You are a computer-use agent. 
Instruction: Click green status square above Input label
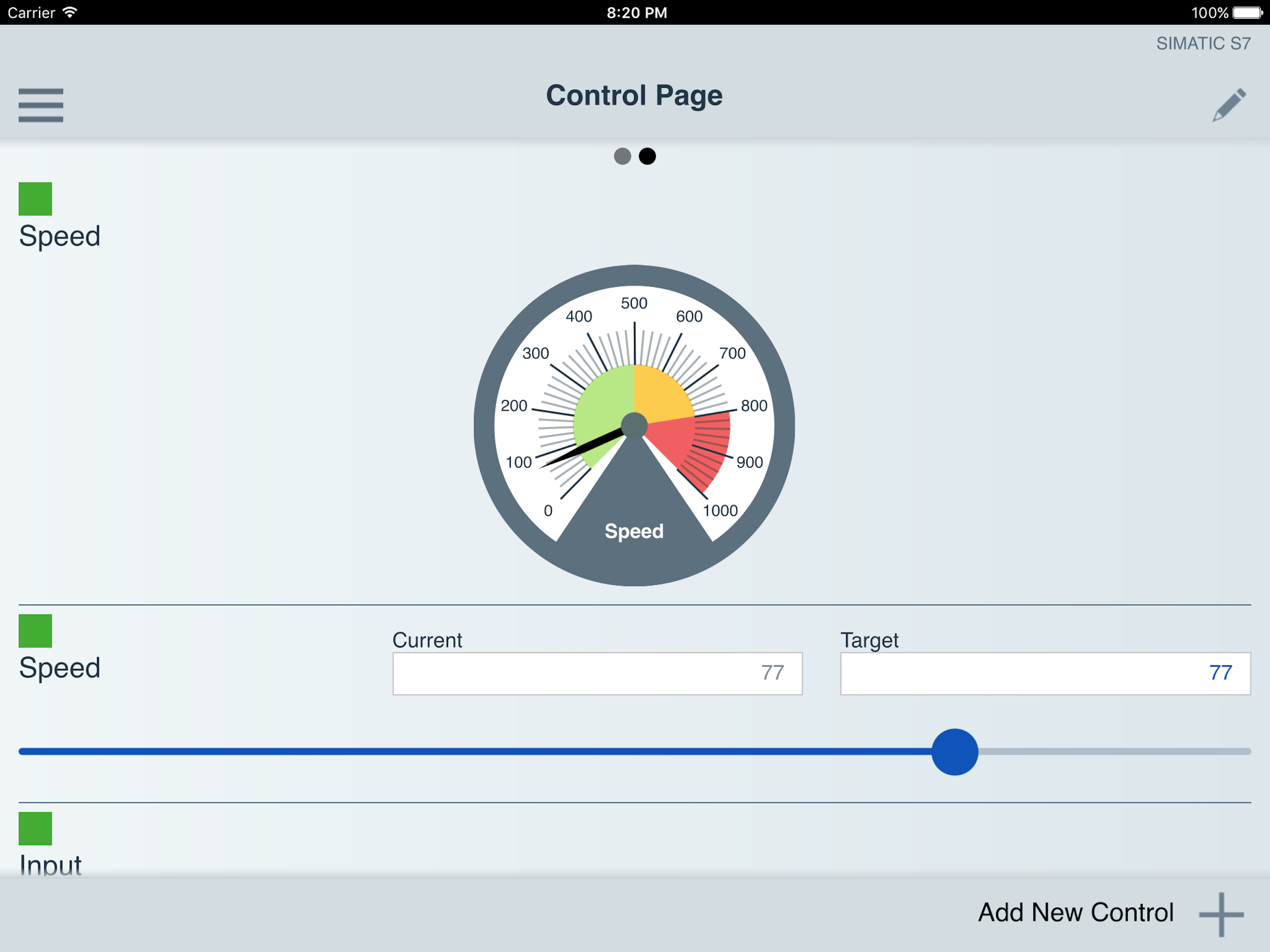coord(36,828)
